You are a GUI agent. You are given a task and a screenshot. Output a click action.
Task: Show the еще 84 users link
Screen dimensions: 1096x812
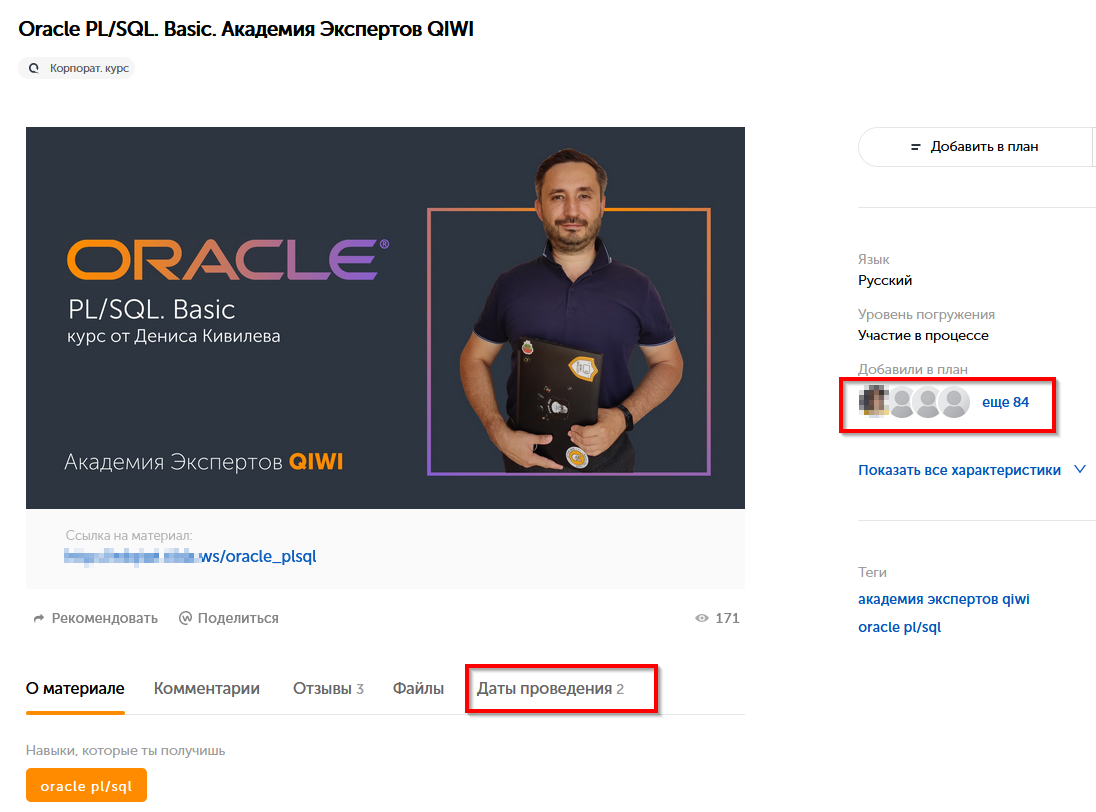(x=1005, y=402)
